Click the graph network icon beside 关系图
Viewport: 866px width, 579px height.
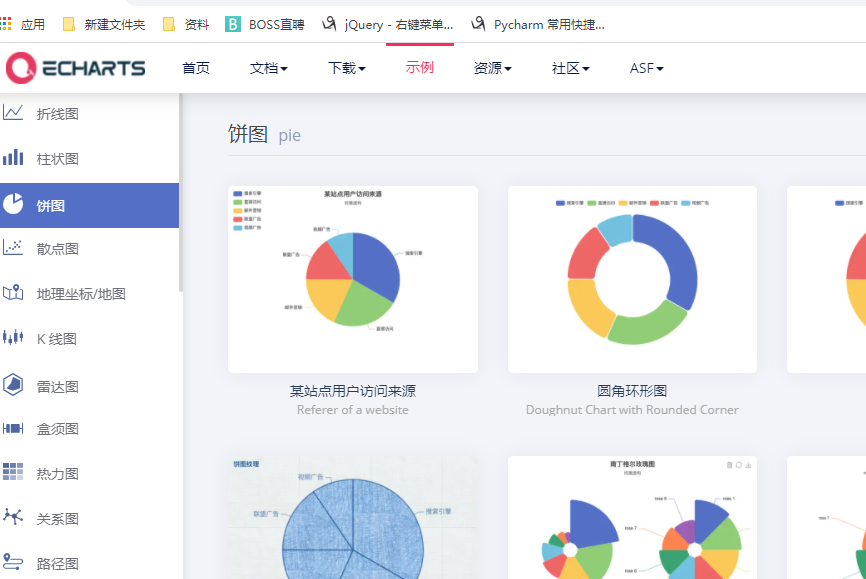click(13, 517)
